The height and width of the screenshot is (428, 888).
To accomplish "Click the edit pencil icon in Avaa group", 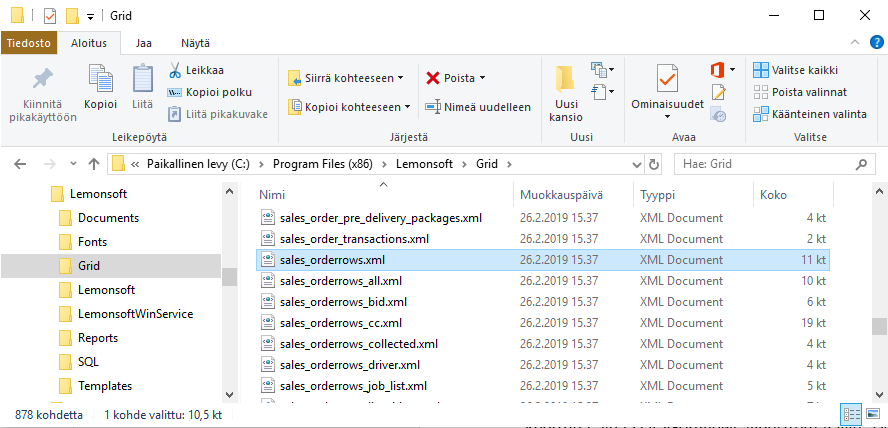I will (x=718, y=92).
